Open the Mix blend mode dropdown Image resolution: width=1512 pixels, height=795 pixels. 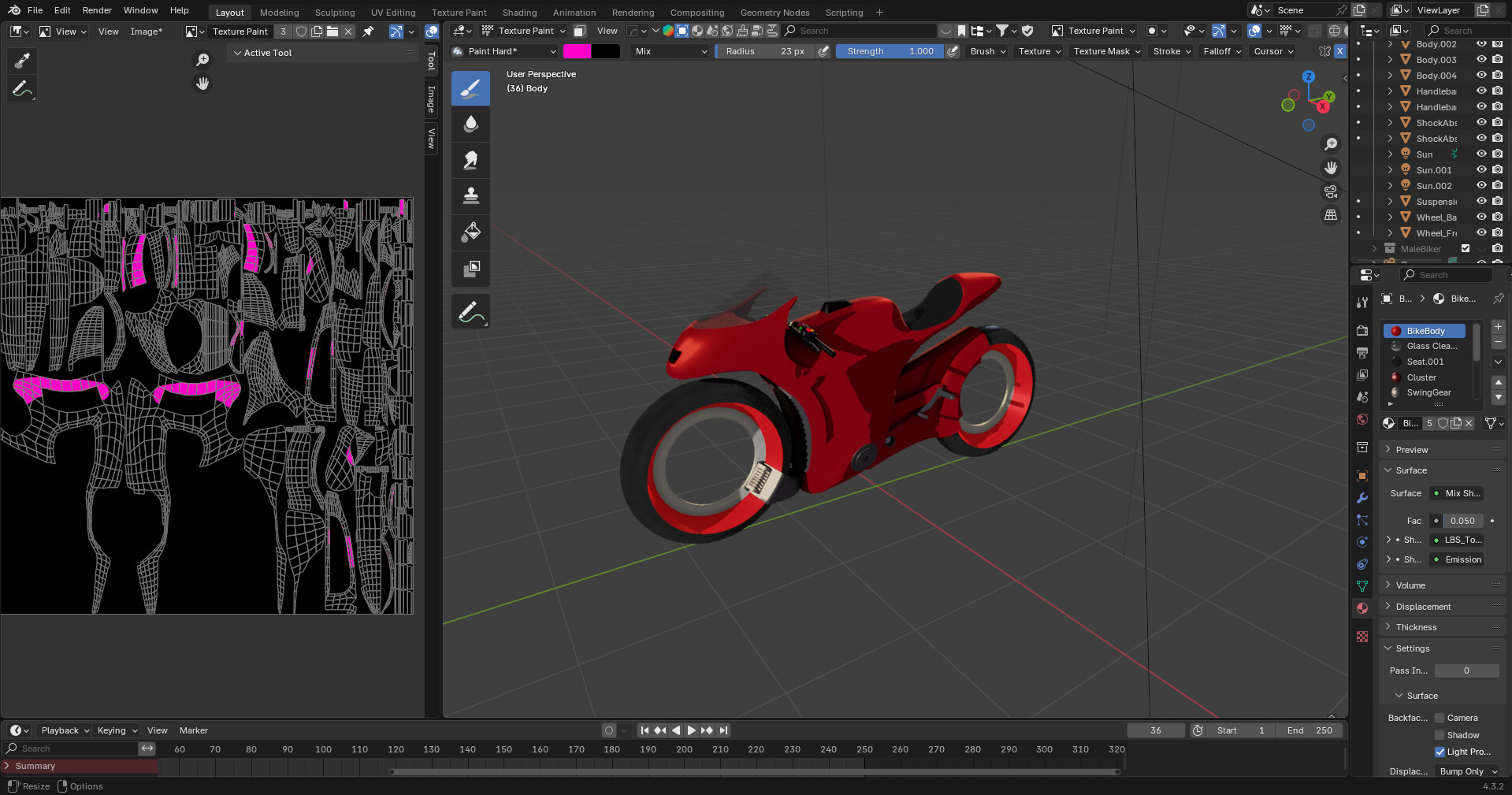671,51
